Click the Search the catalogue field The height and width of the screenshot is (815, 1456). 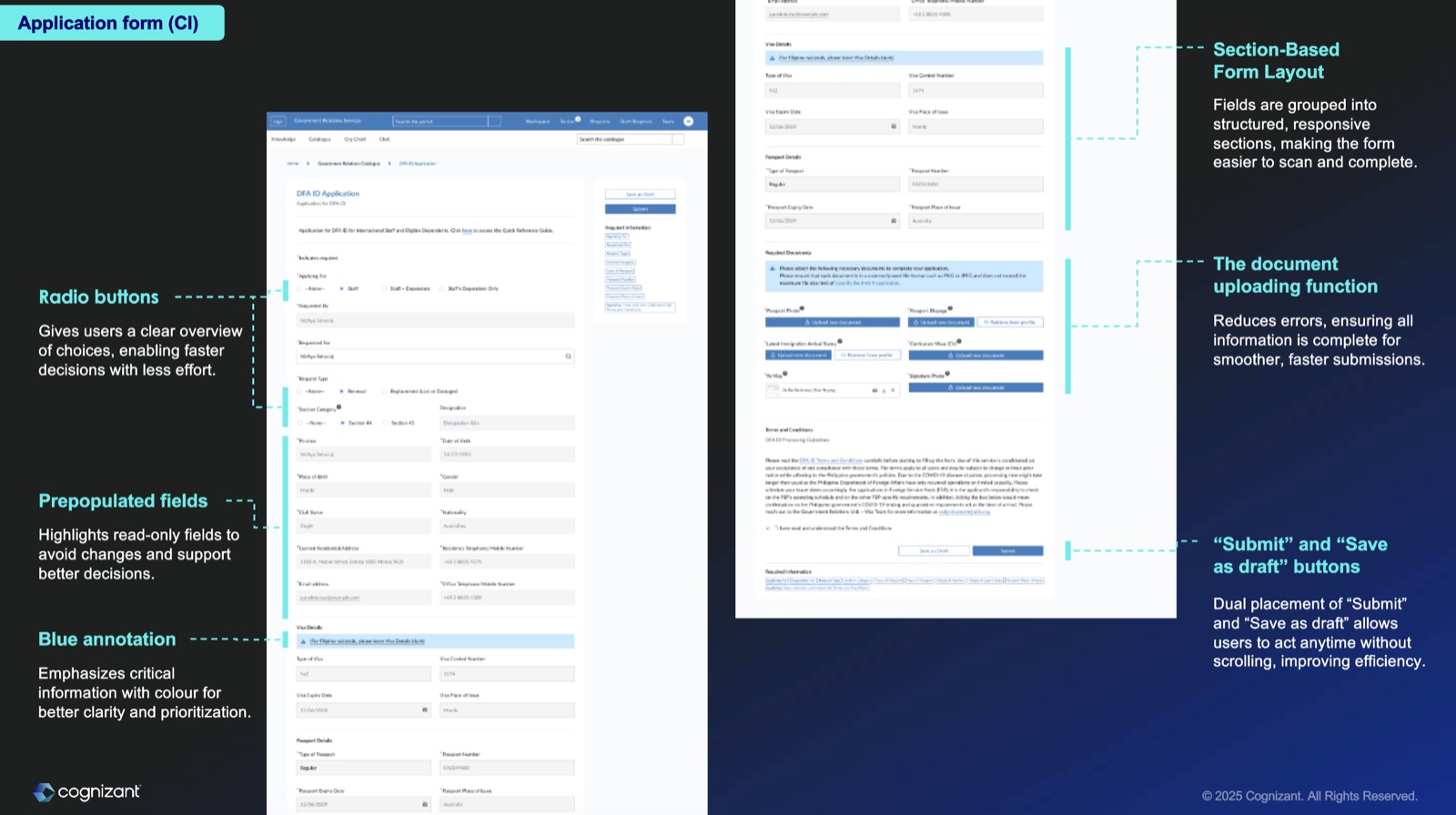click(x=624, y=139)
